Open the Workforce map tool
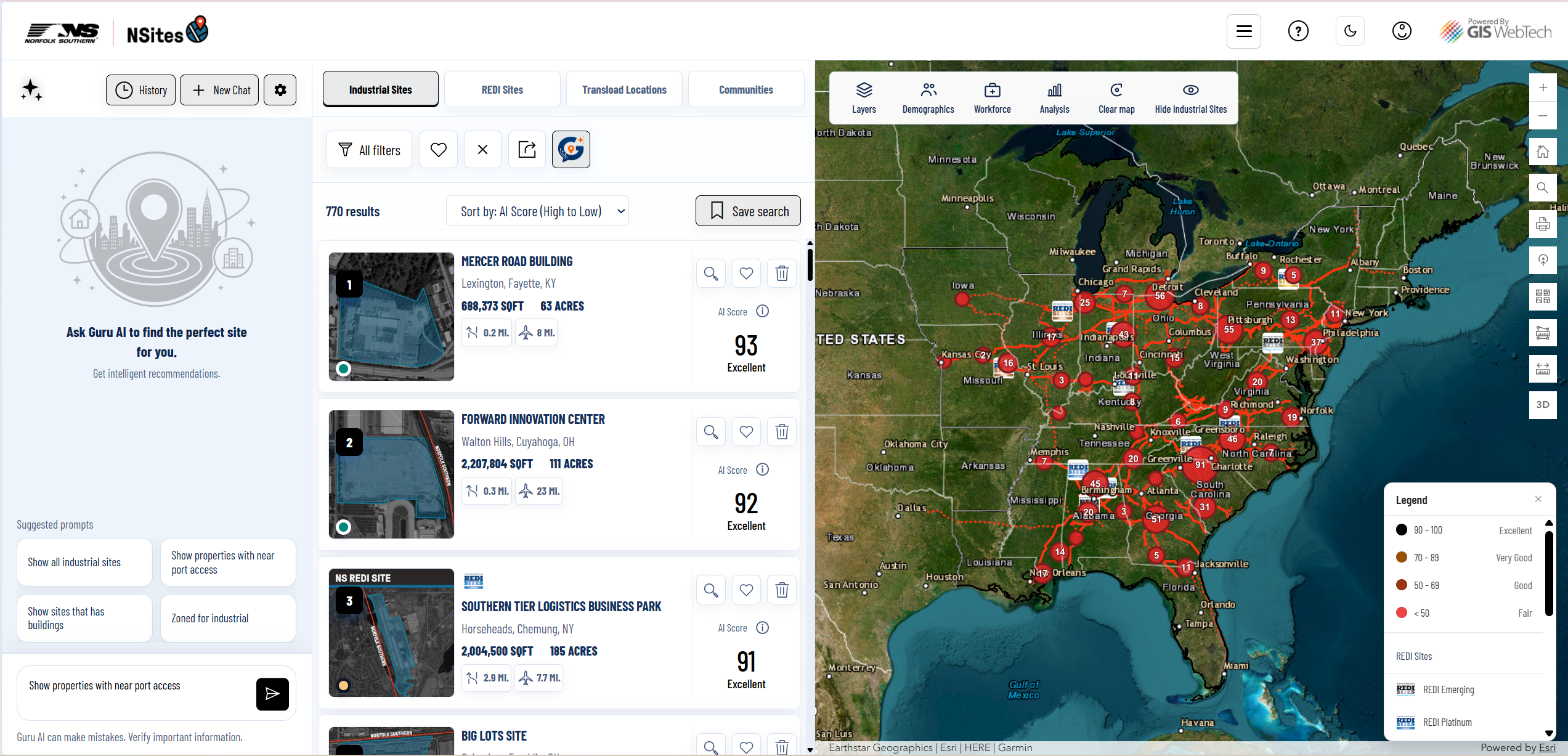1568x756 pixels. point(992,99)
